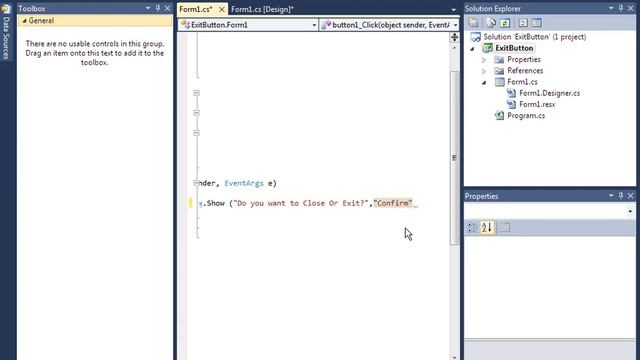
Task: Open Properties window position dropdown arrow
Action: [x=611, y=196]
